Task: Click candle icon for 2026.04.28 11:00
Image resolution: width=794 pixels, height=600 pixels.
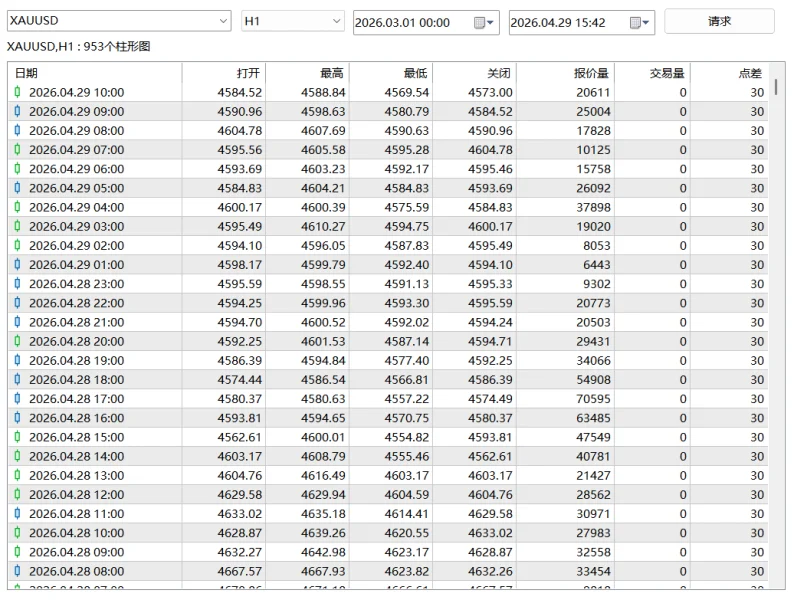Action: 17,513
